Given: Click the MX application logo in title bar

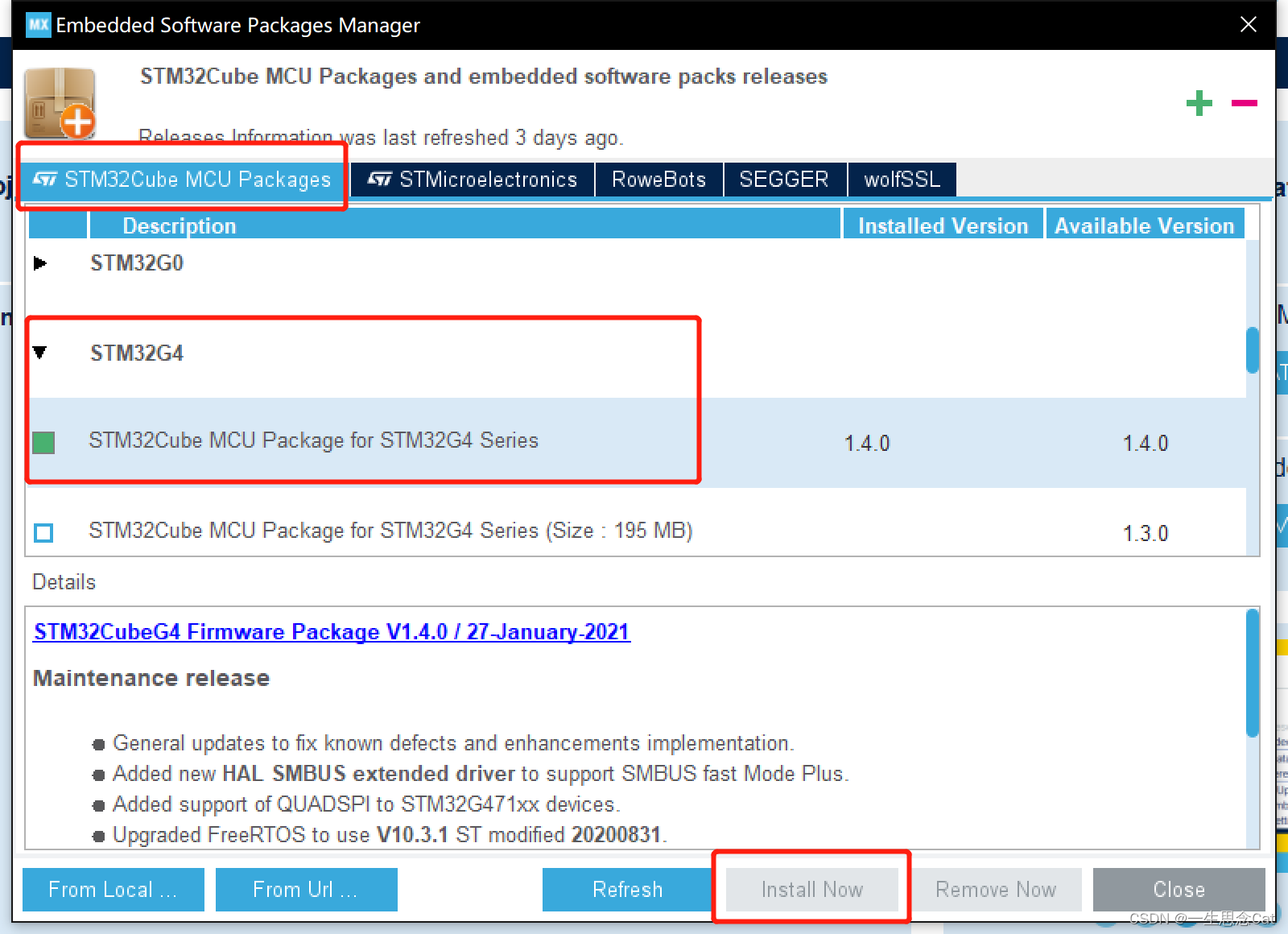Looking at the screenshot, I should 38,25.
